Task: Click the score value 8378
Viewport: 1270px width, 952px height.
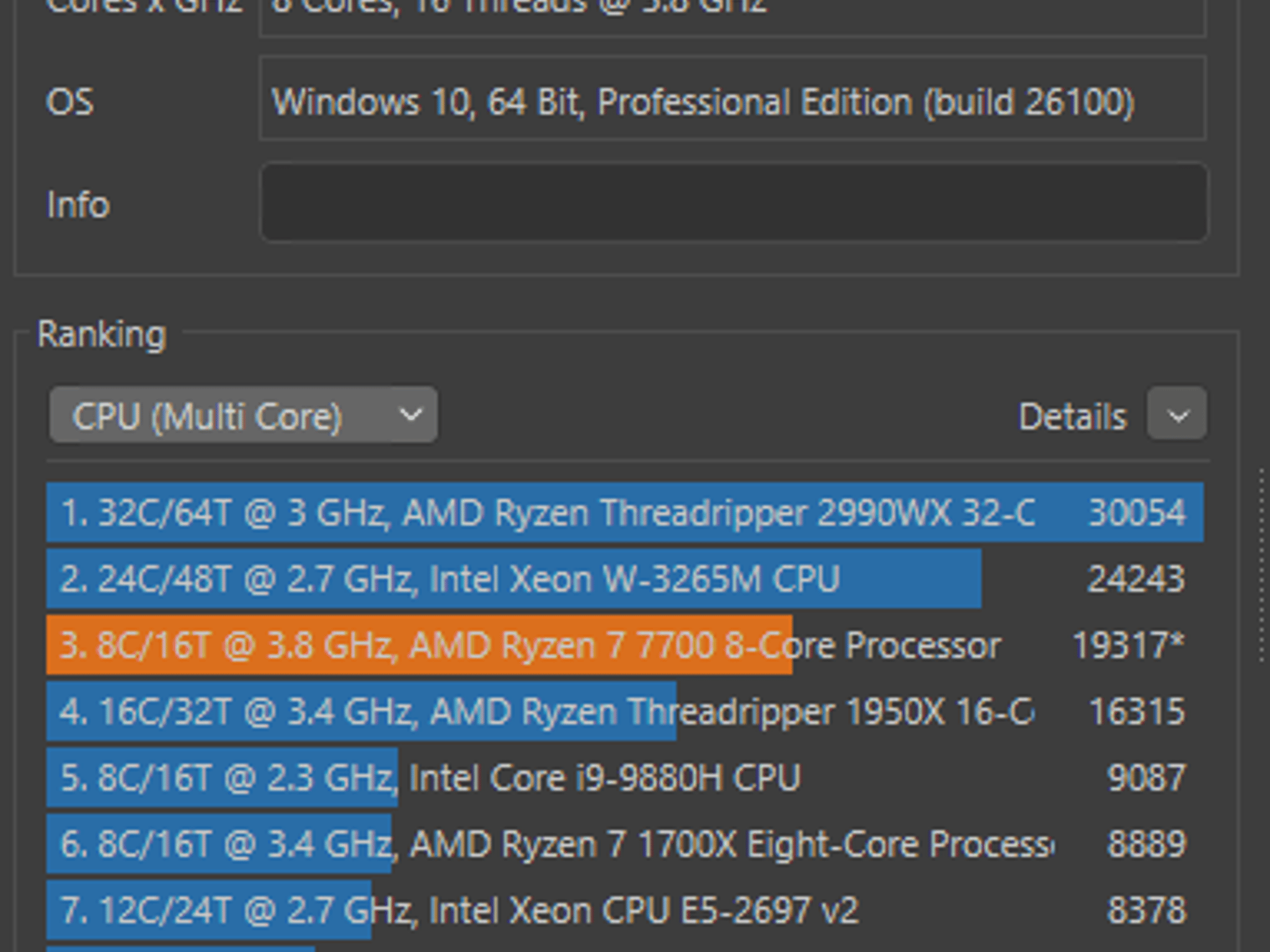Action: [x=1147, y=911]
